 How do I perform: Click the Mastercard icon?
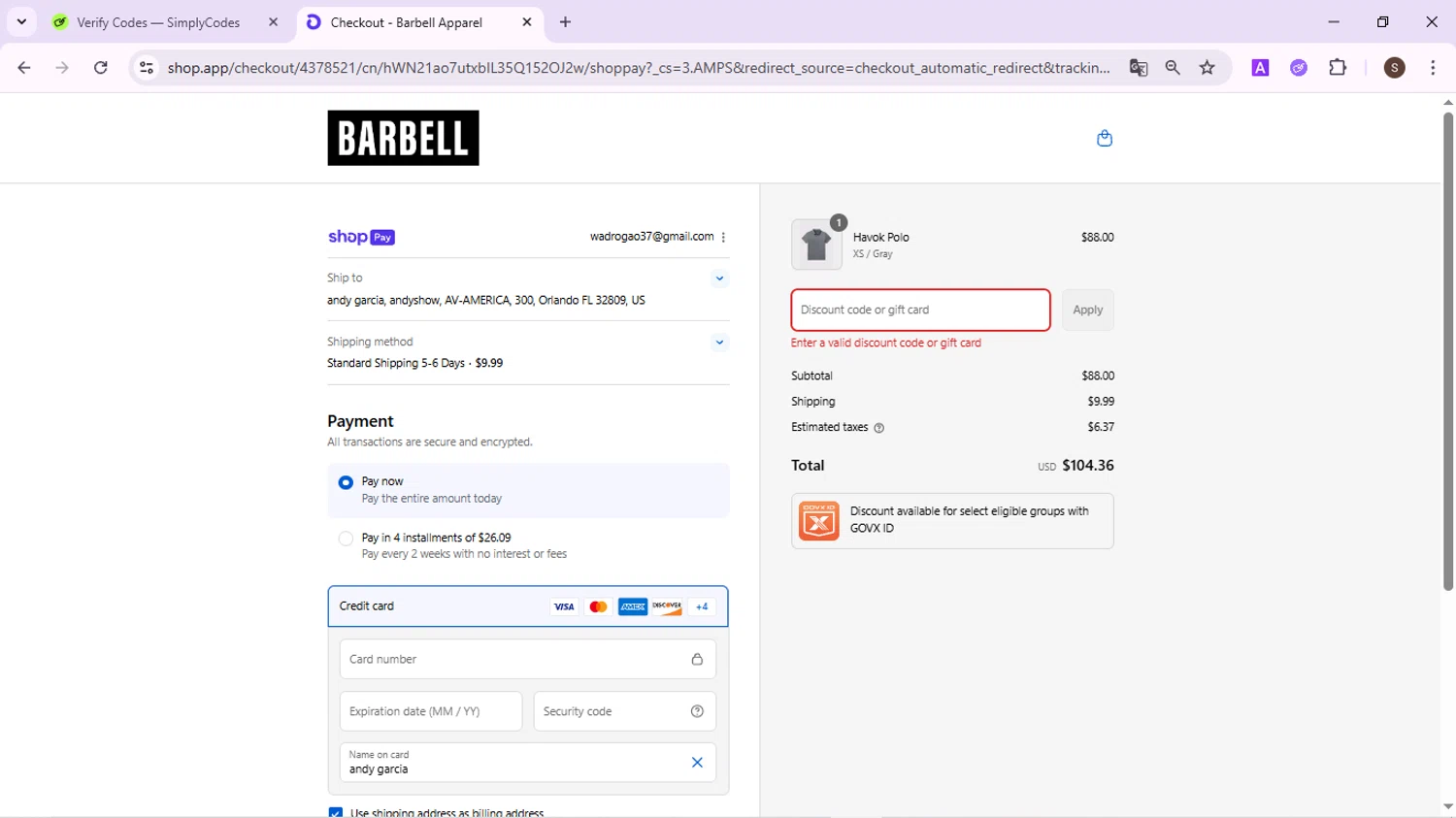(598, 606)
